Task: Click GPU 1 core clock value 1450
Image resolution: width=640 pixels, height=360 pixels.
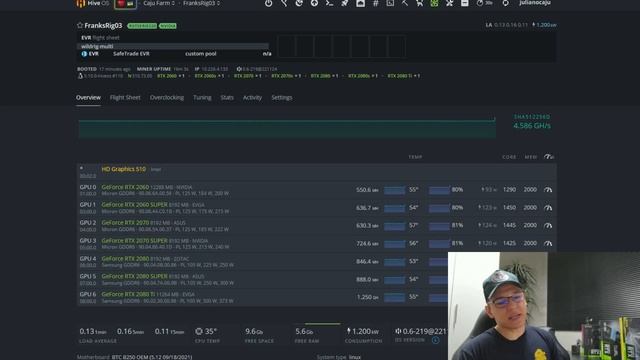Action: pyautogui.click(x=509, y=207)
